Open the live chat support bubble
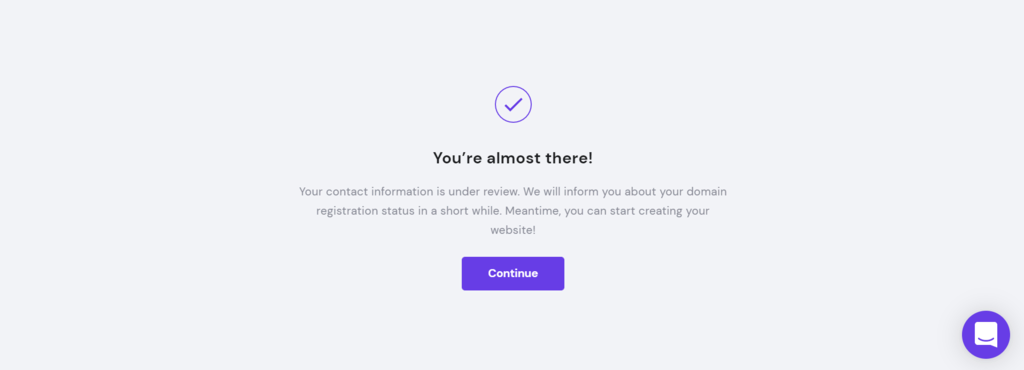 pyautogui.click(x=985, y=334)
